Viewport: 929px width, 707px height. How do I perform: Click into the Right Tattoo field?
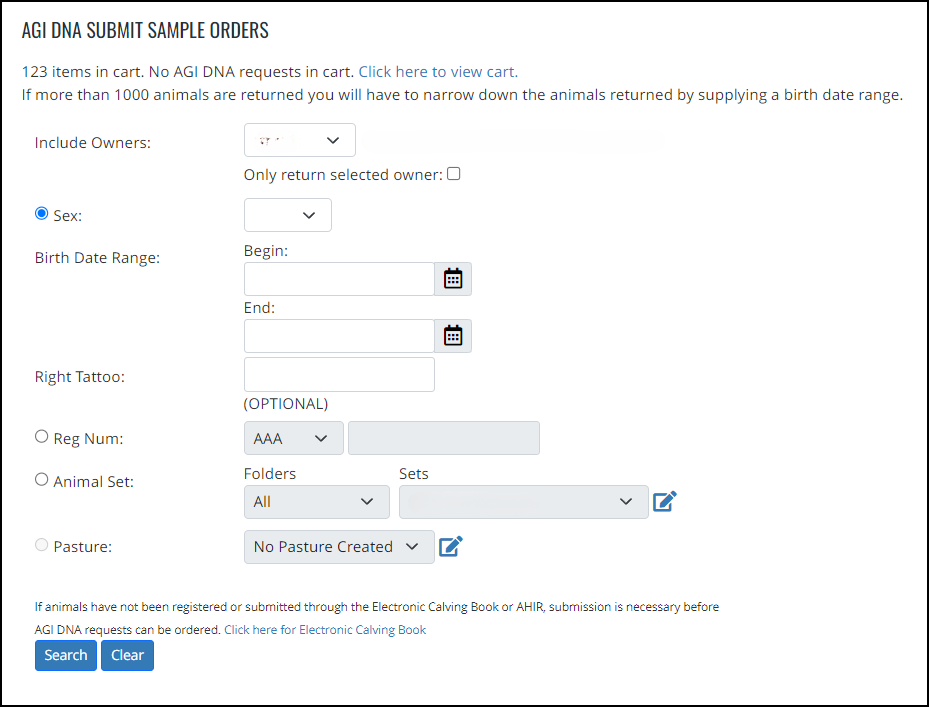[339, 374]
